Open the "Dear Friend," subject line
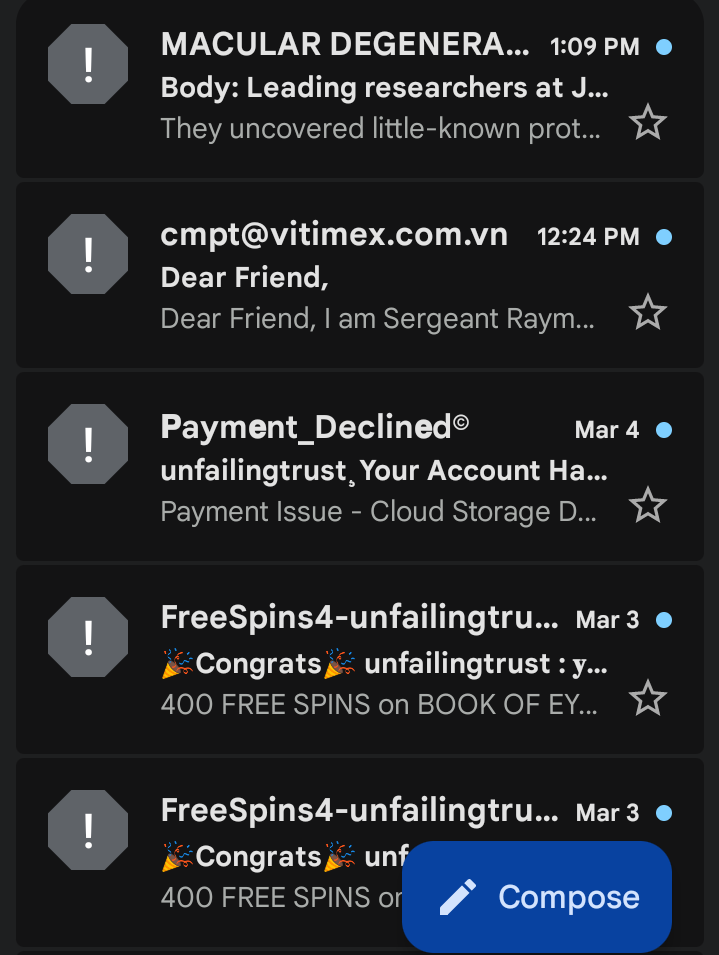 pos(244,278)
